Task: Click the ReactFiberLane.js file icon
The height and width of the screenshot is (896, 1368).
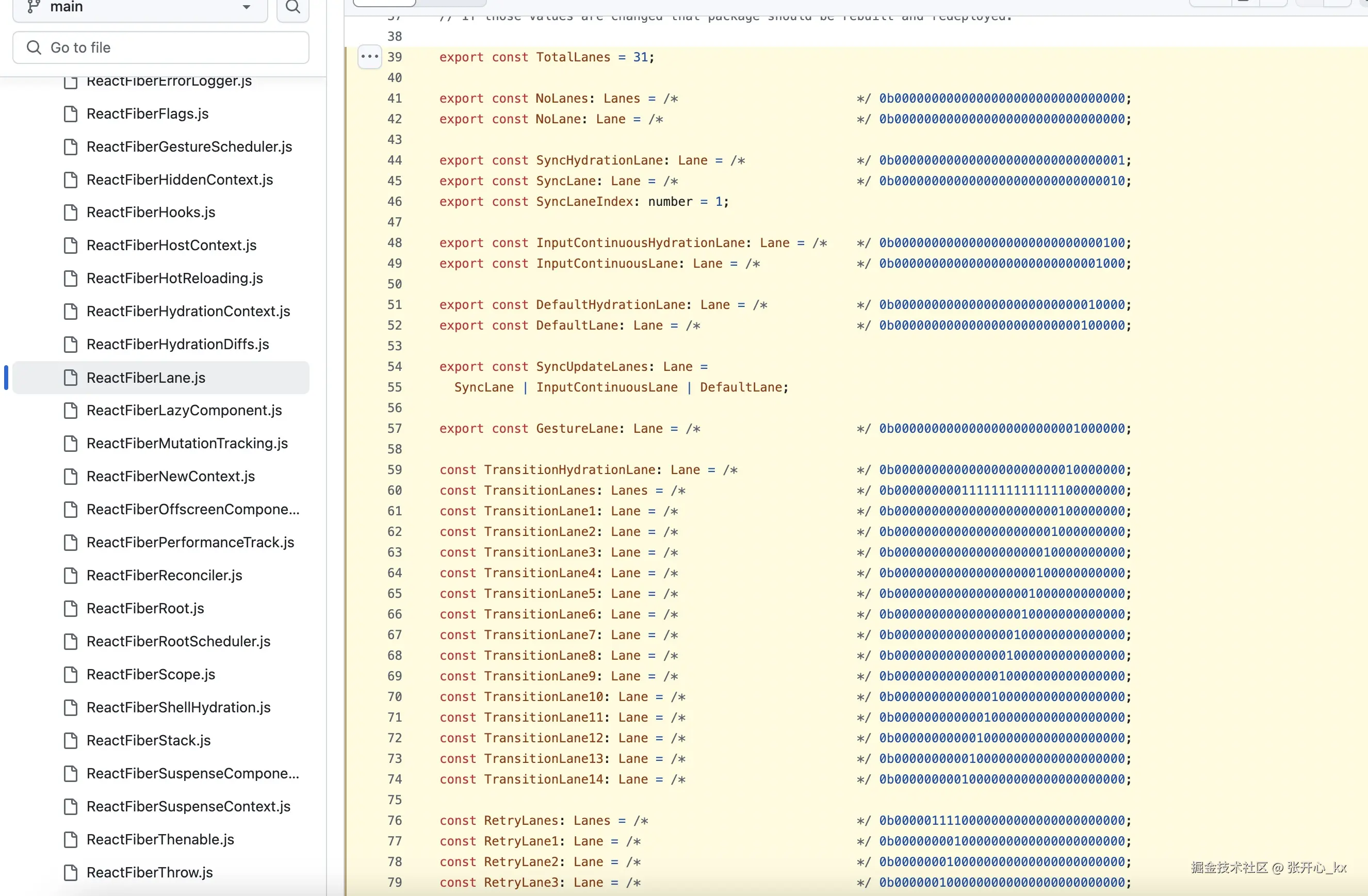Action: click(x=71, y=378)
